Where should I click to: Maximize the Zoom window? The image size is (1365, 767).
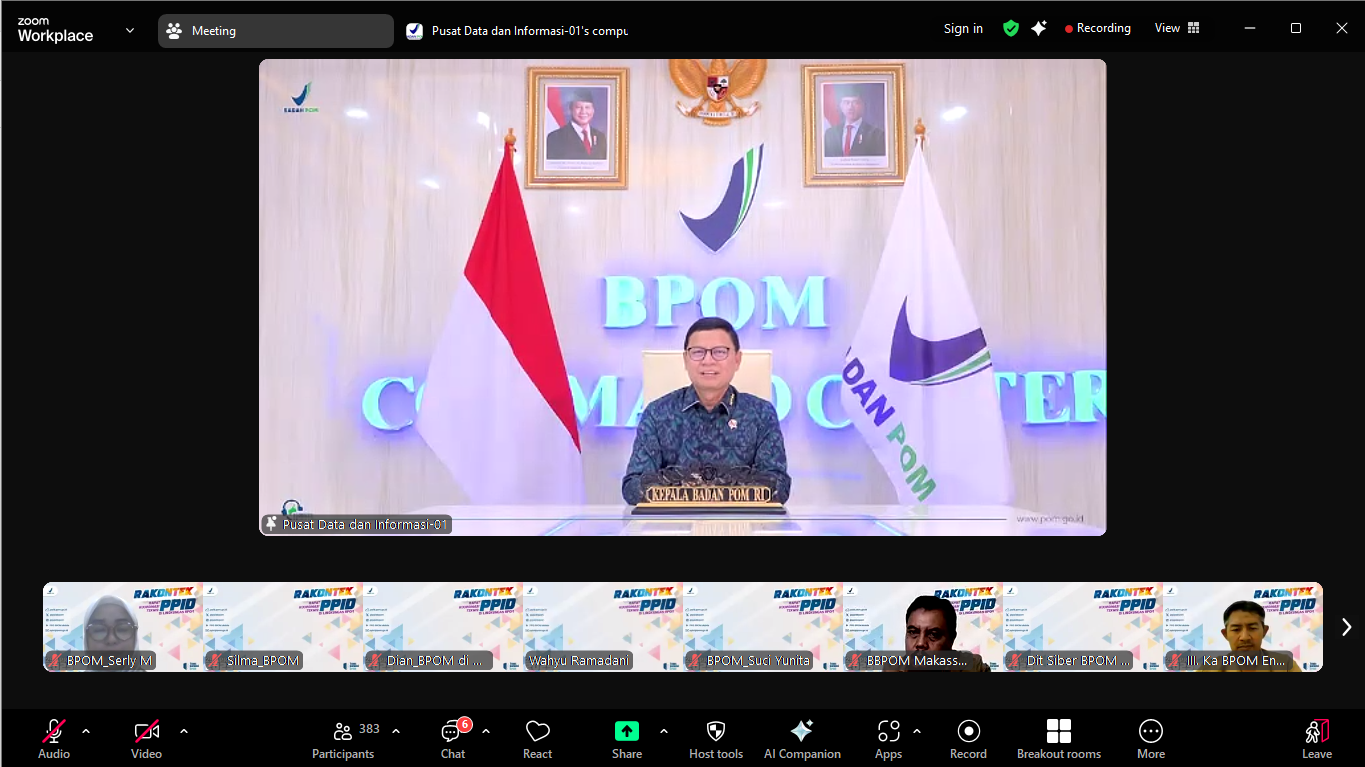pos(1296,28)
